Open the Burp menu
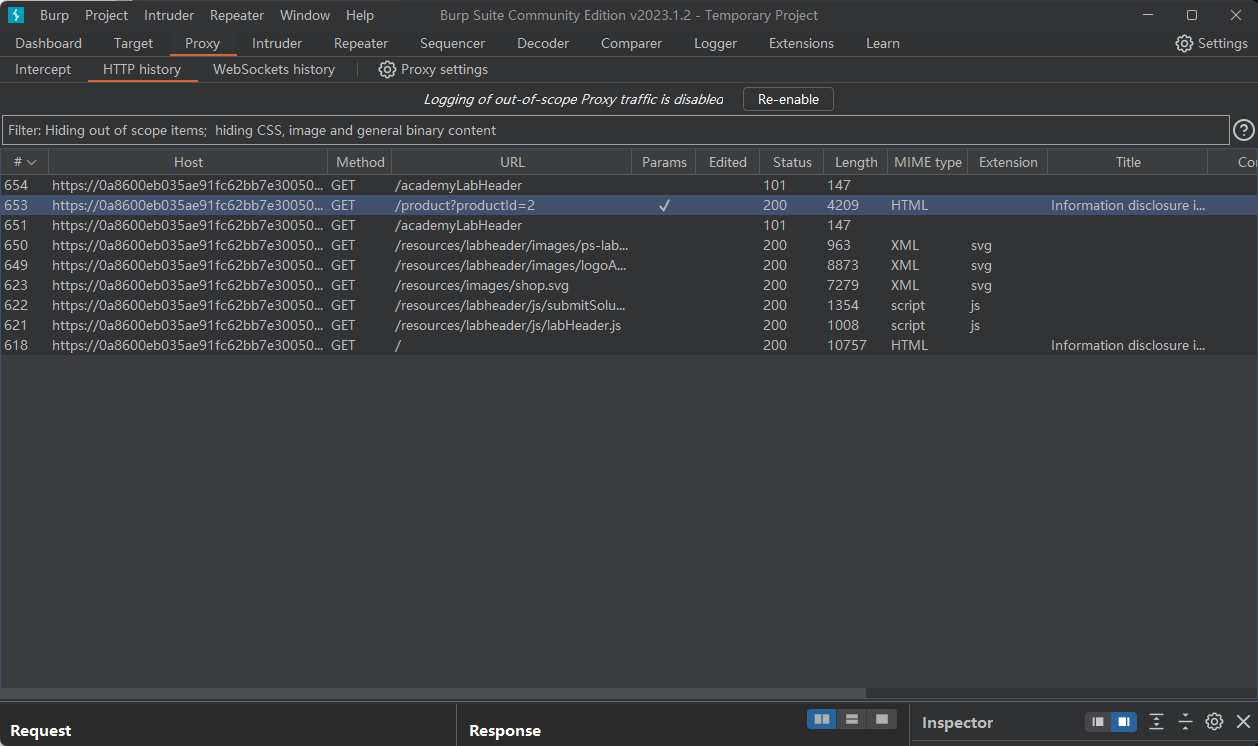Screen dimensions: 1258x746 point(54,15)
